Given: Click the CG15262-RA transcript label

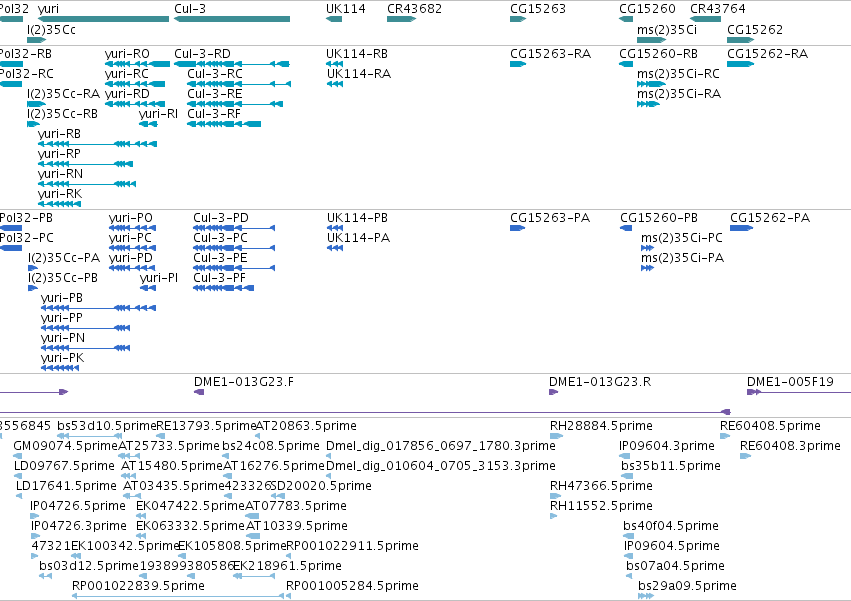Looking at the screenshot, I should coord(767,54).
